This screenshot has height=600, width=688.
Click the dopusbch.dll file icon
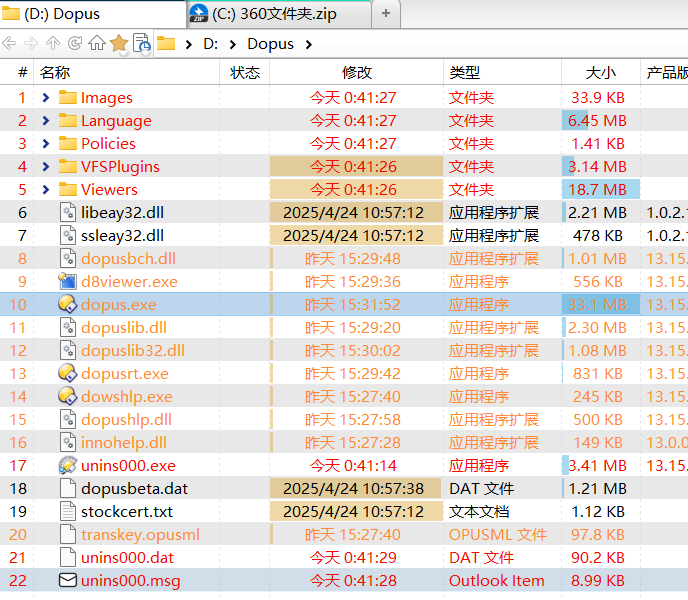(68, 258)
